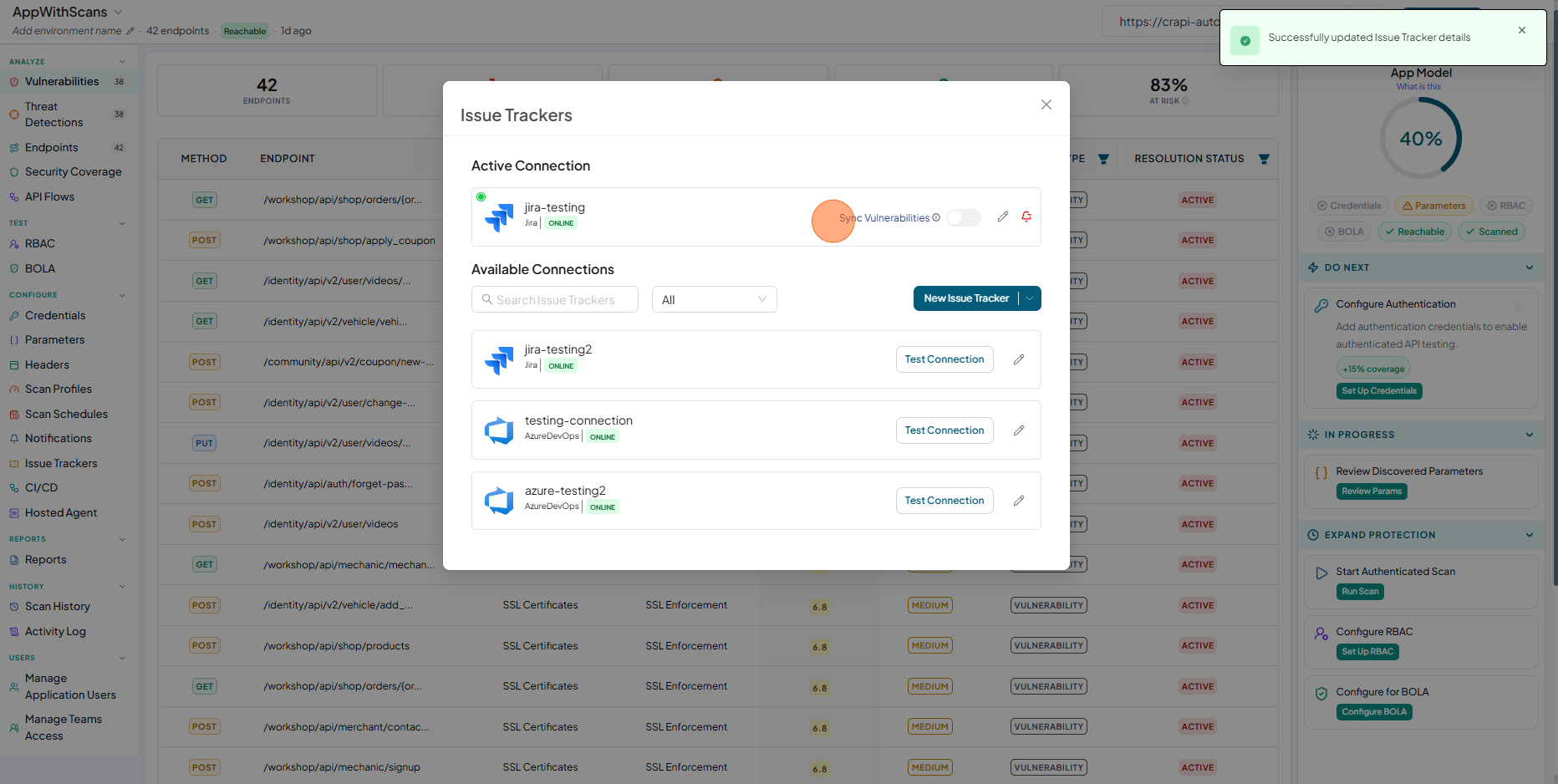Focus the Search Issue Trackers field
The height and width of the screenshot is (784, 1558).
coord(555,299)
